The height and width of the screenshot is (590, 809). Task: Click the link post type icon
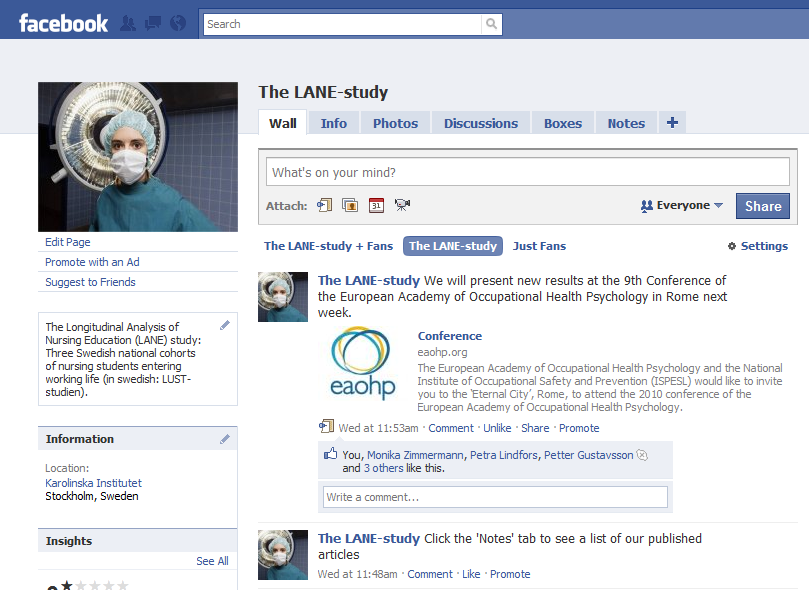point(326,427)
